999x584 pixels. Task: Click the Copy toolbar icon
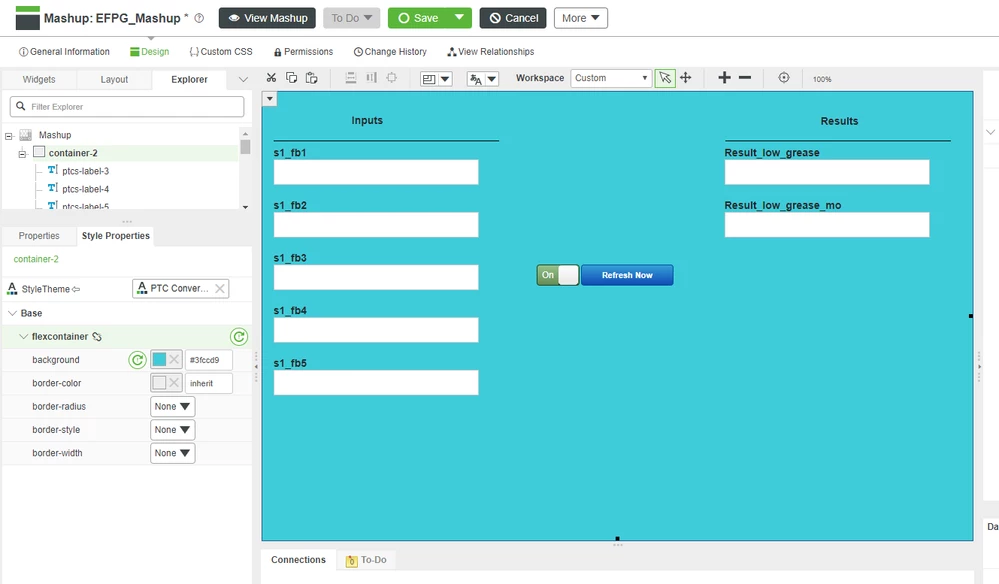[291, 78]
